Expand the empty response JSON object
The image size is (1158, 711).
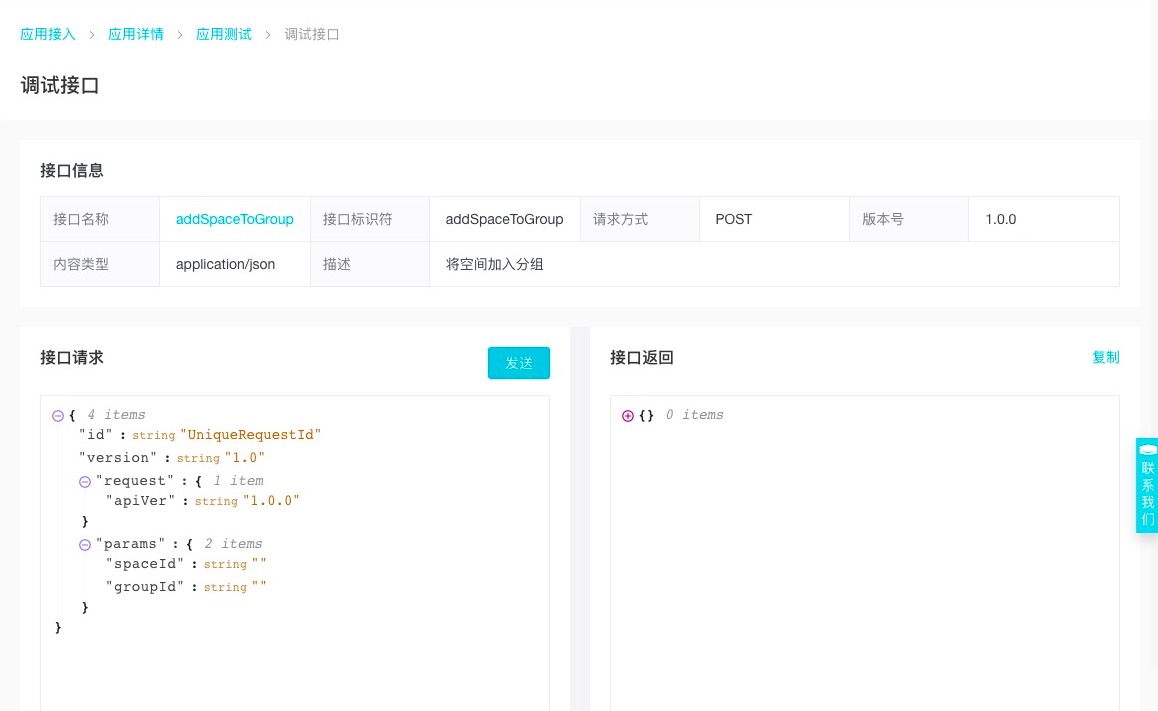coord(628,416)
